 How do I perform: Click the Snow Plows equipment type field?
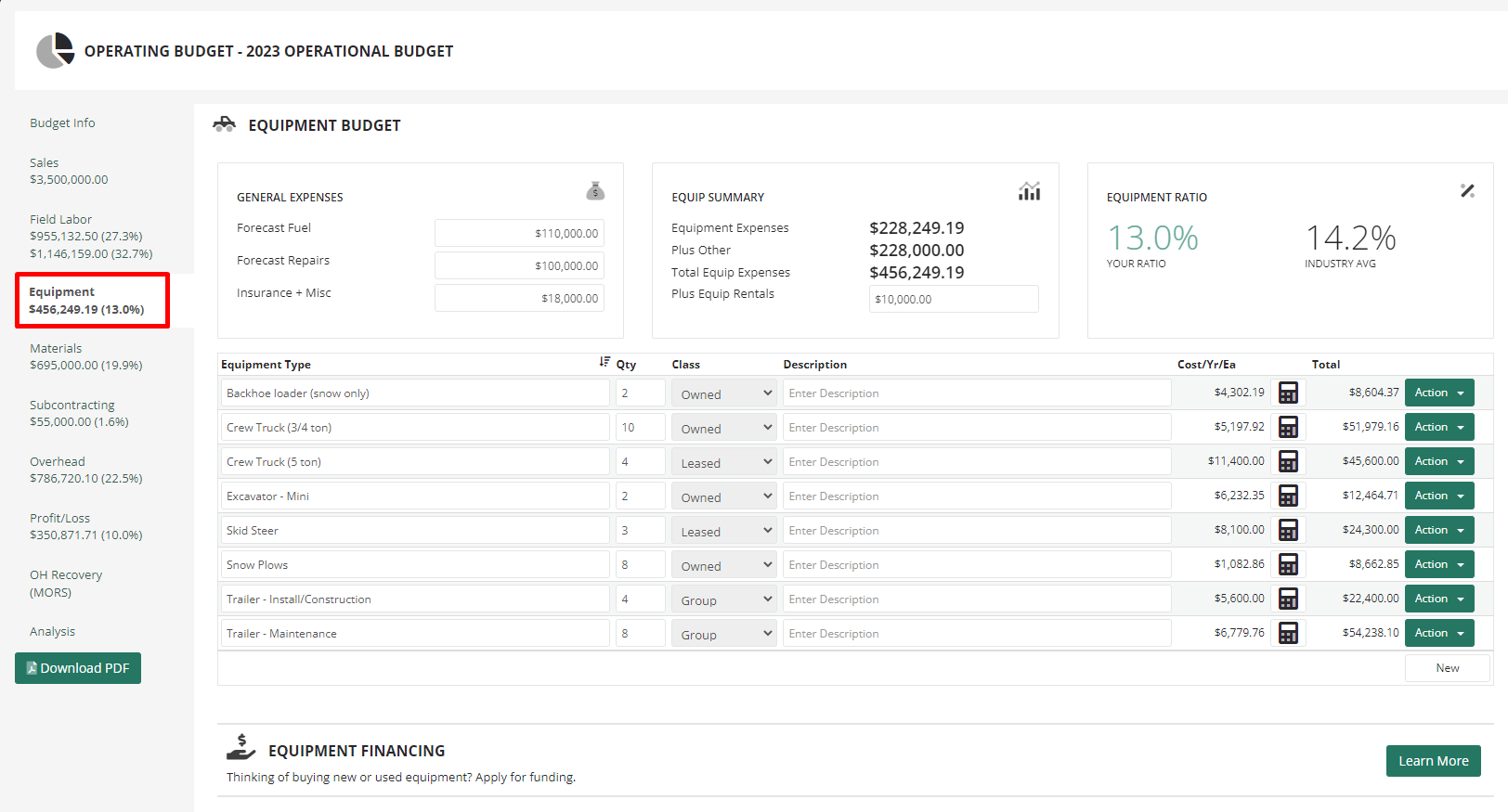tap(415, 564)
